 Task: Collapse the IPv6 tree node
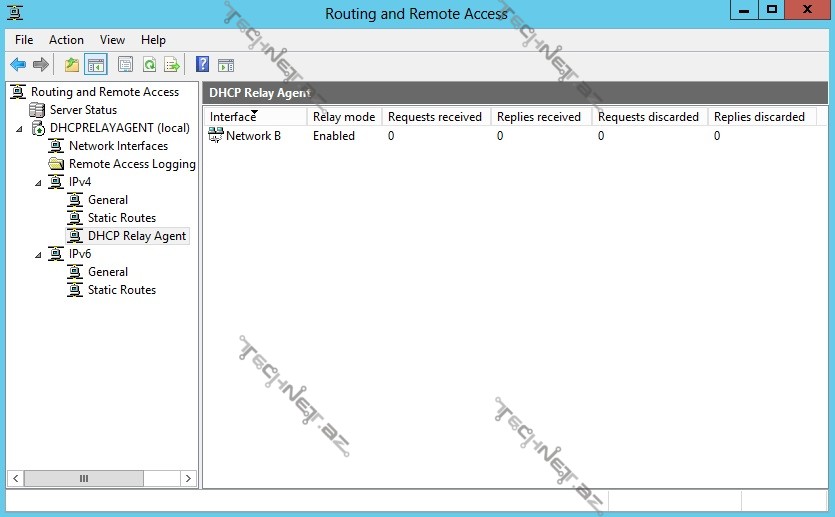coord(38,255)
